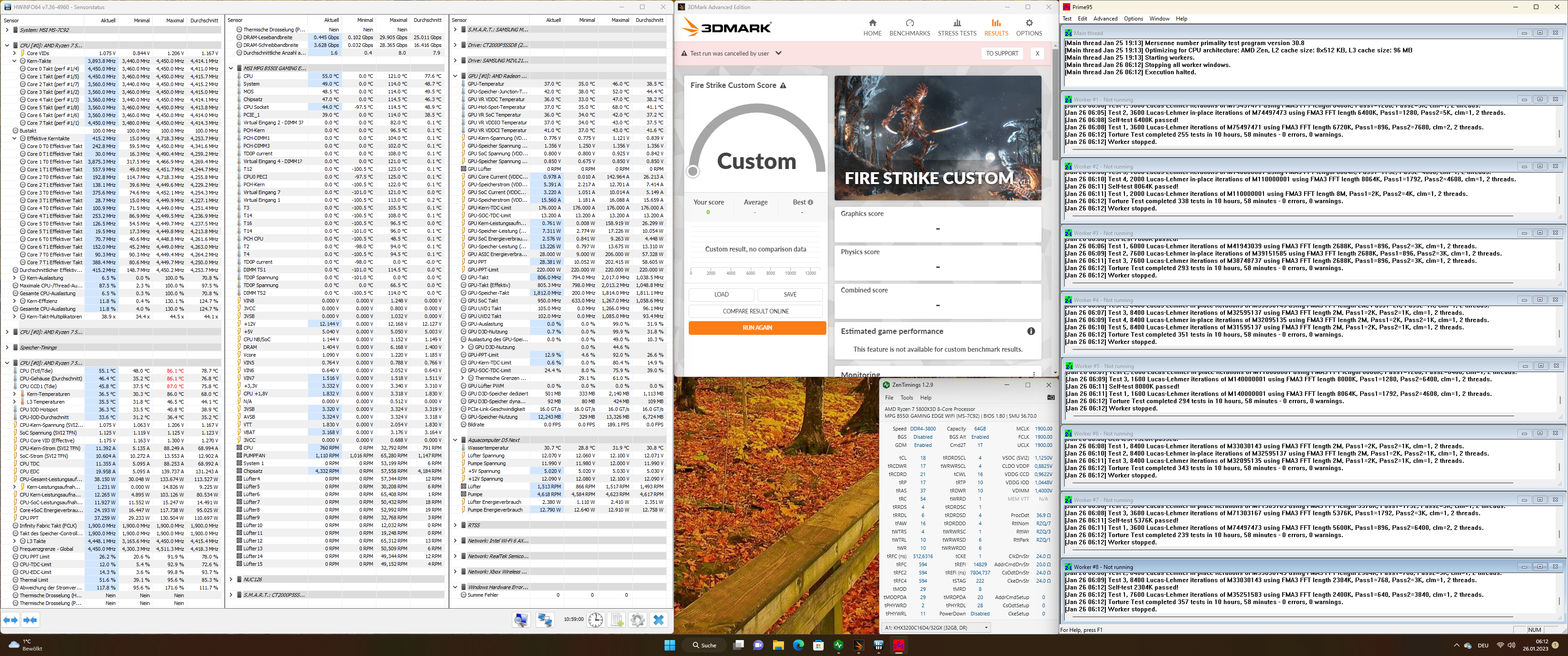
Task: Click COMPARE RESULT ONLINE button
Action: pyautogui.click(x=755, y=311)
